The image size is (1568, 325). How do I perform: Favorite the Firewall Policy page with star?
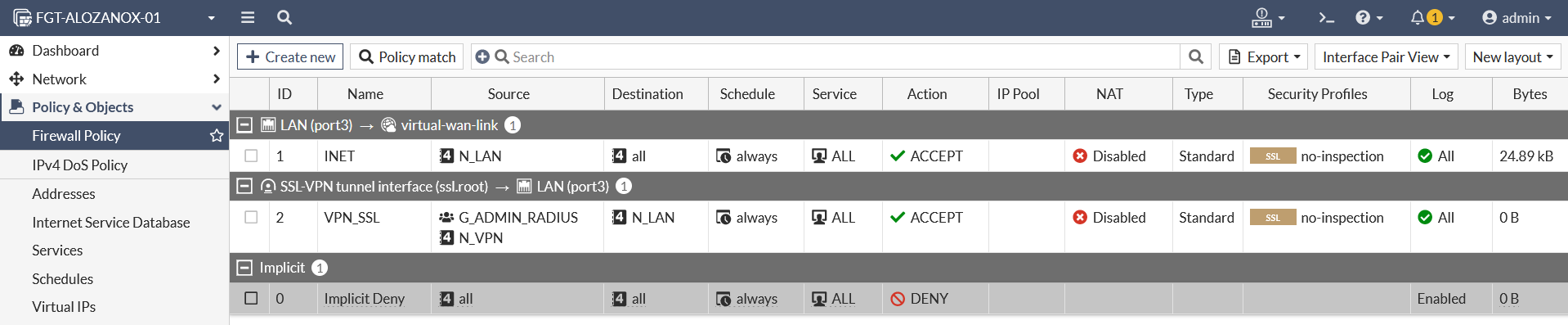click(x=217, y=136)
